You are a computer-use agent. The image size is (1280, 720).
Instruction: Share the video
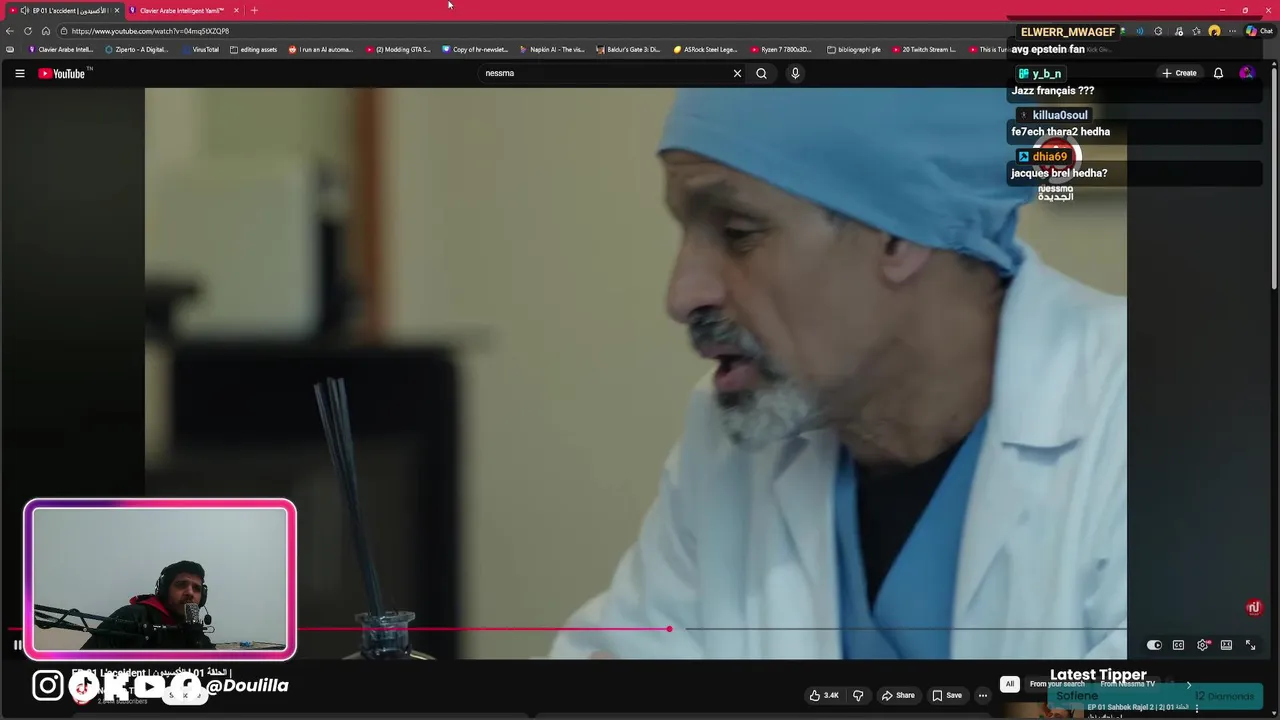[x=898, y=696]
